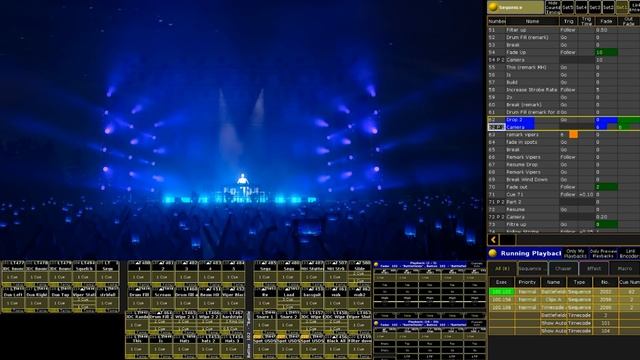Trigger the Hats 3 executor button
The width and height of the screenshot is (640, 360).
click(233, 346)
